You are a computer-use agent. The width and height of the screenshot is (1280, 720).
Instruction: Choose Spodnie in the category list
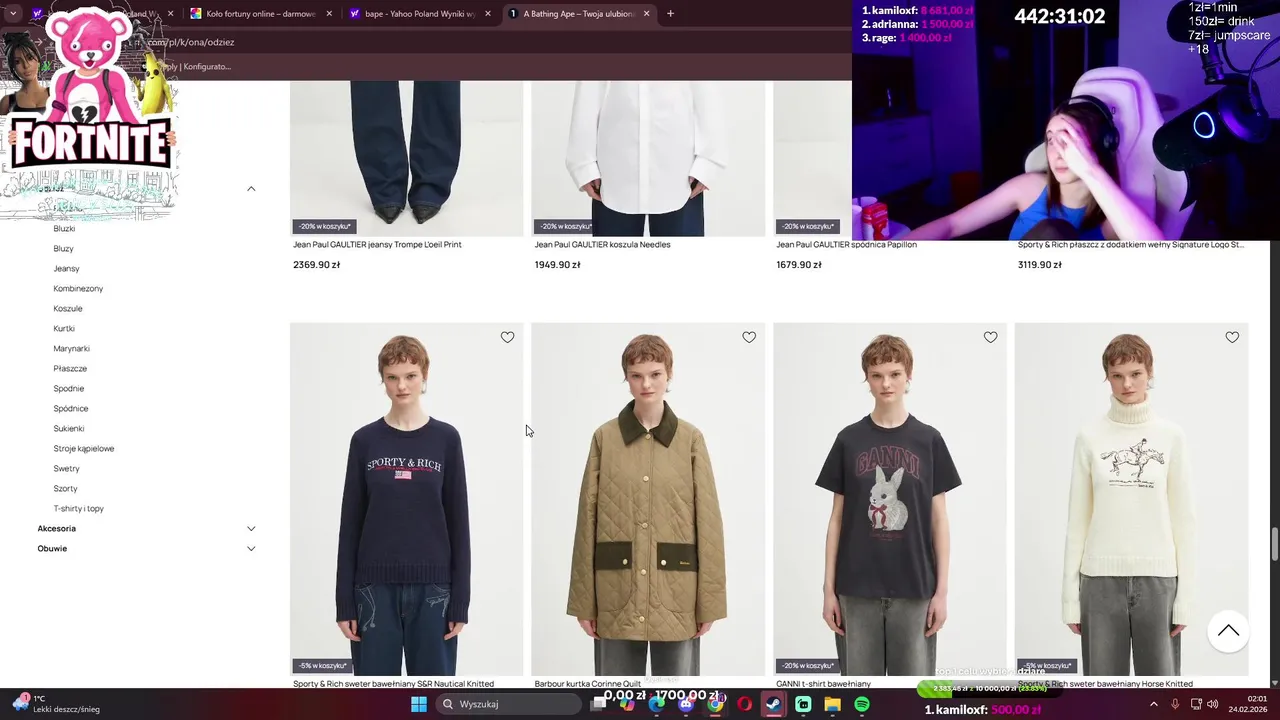69,388
